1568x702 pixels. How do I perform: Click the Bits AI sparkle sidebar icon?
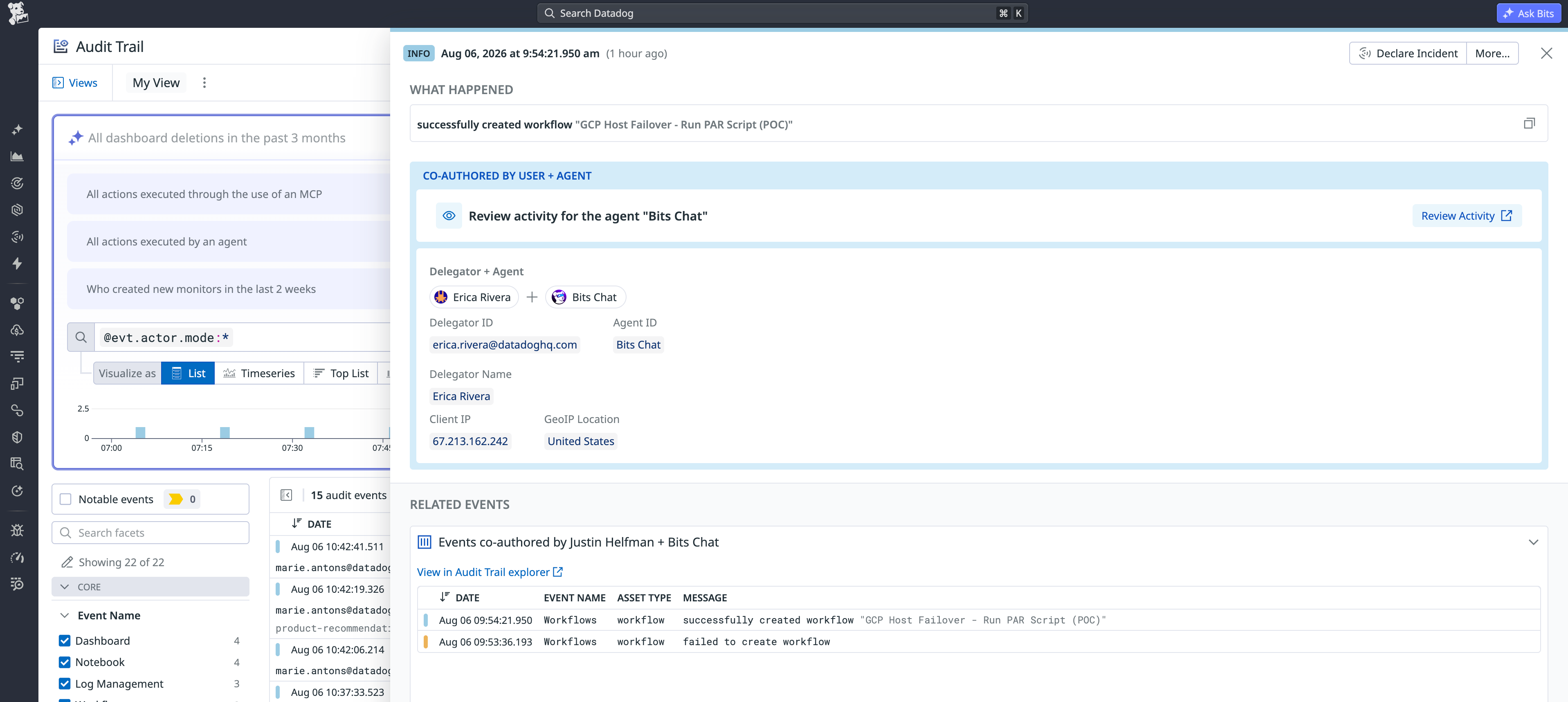pos(17,130)
